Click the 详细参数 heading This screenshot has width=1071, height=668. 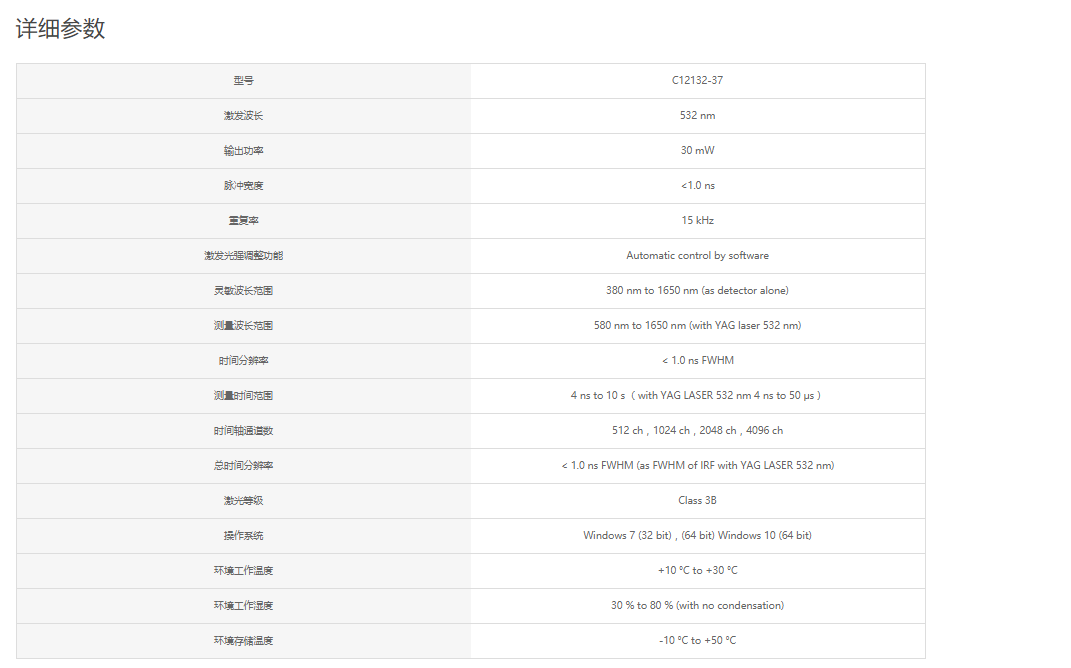60,29
